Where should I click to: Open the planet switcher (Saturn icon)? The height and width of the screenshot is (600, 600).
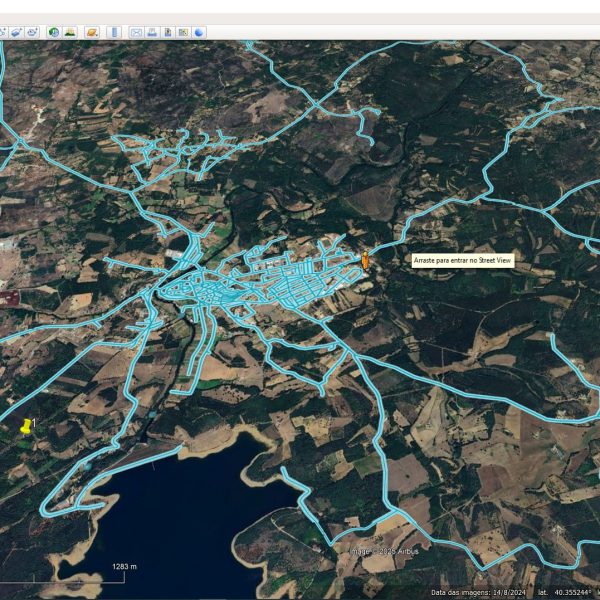[x=92, y=33]
